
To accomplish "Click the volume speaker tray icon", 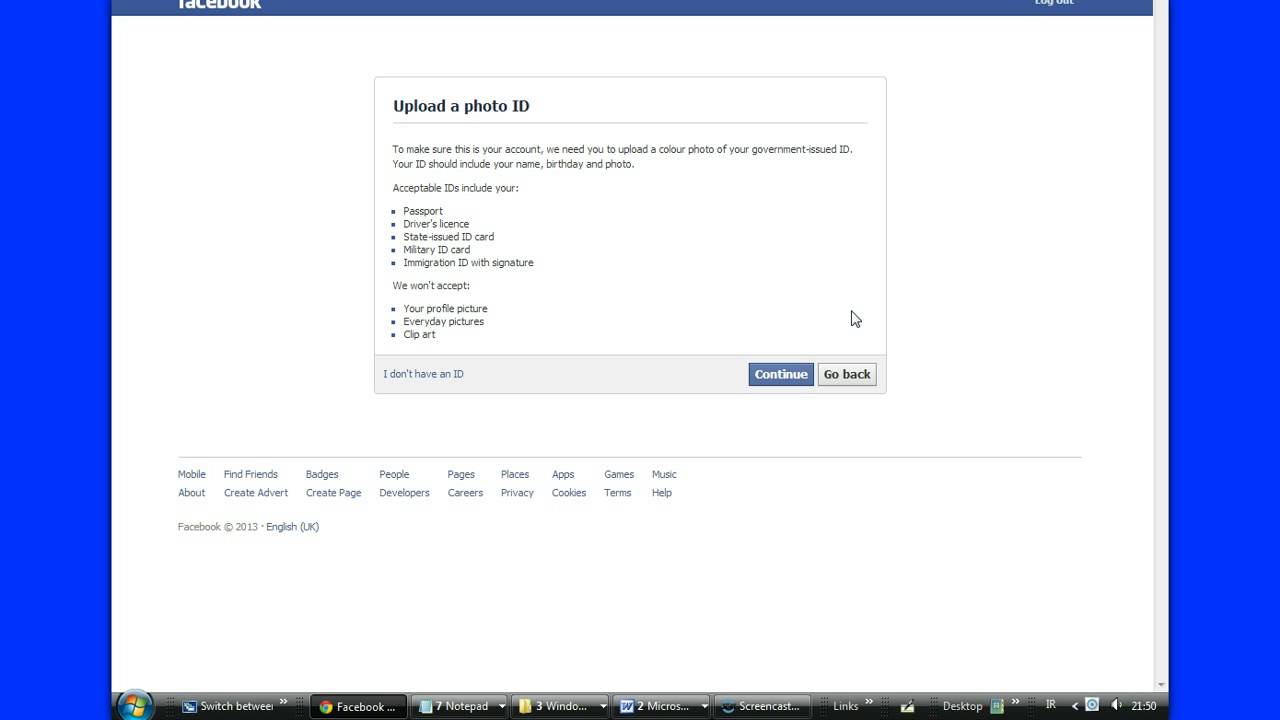I will [x=1117, y=705].
